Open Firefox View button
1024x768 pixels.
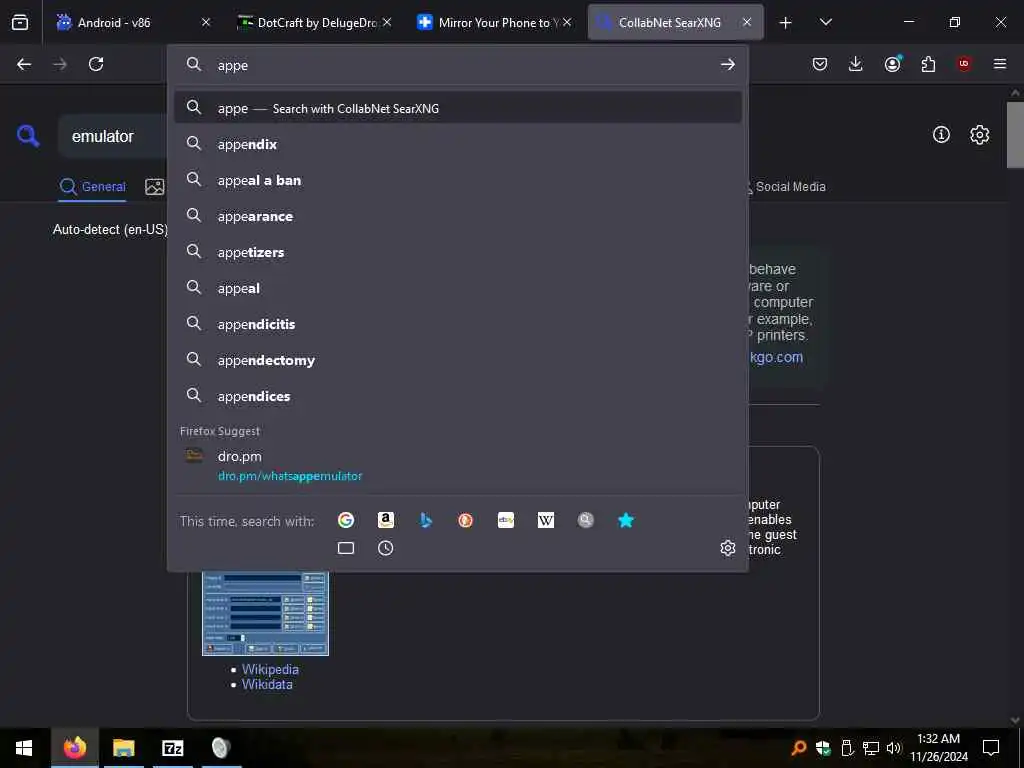click(x=20, y=22)
